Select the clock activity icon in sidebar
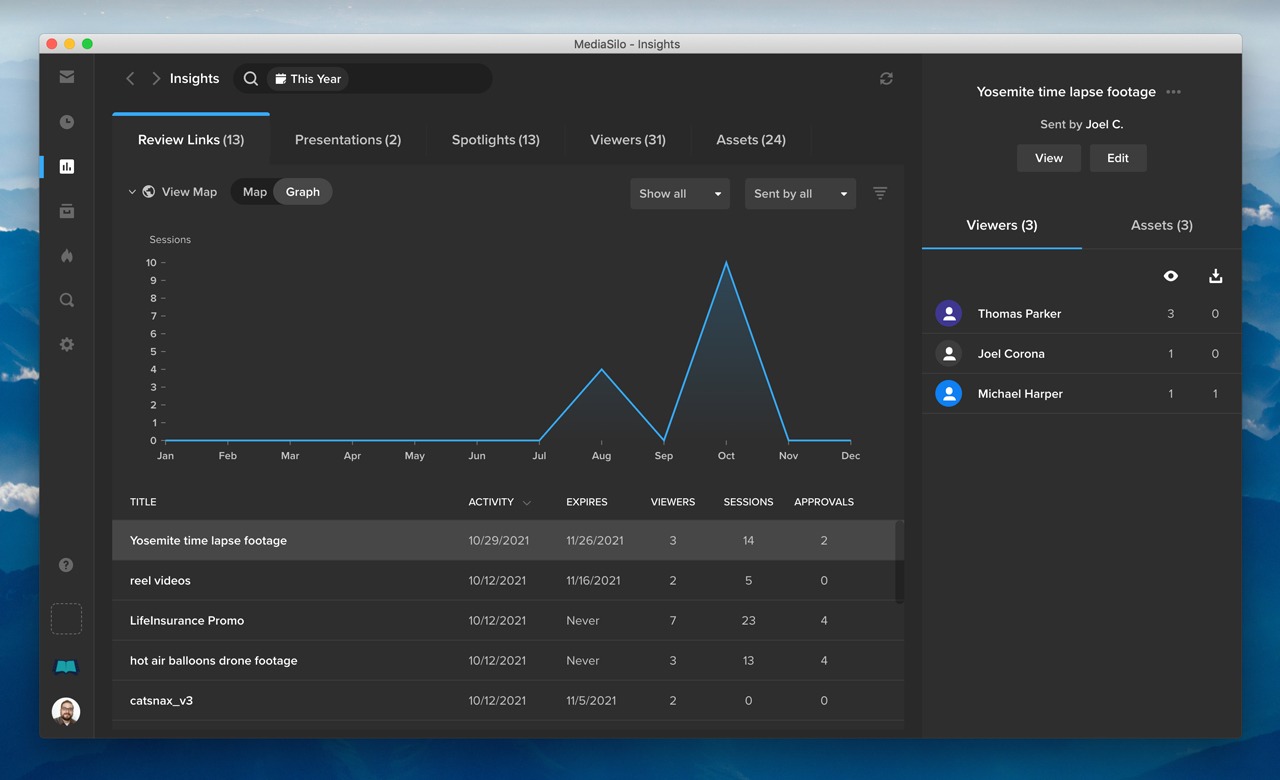The width and height of the screenshot is (1280, 780). pos(66,122)
